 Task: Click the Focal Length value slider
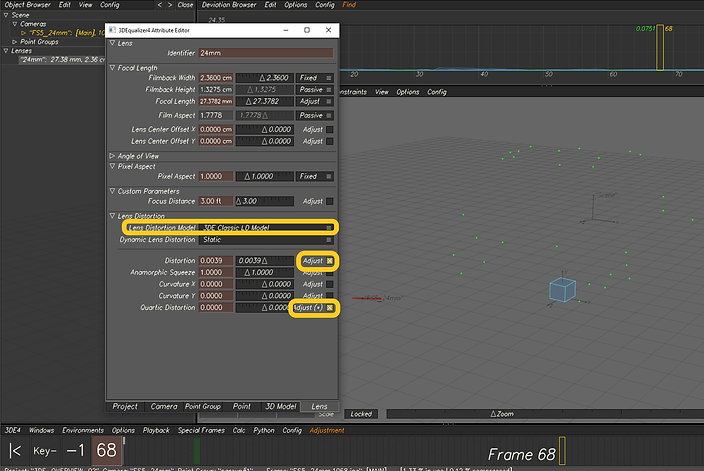(x=265, y=101)
